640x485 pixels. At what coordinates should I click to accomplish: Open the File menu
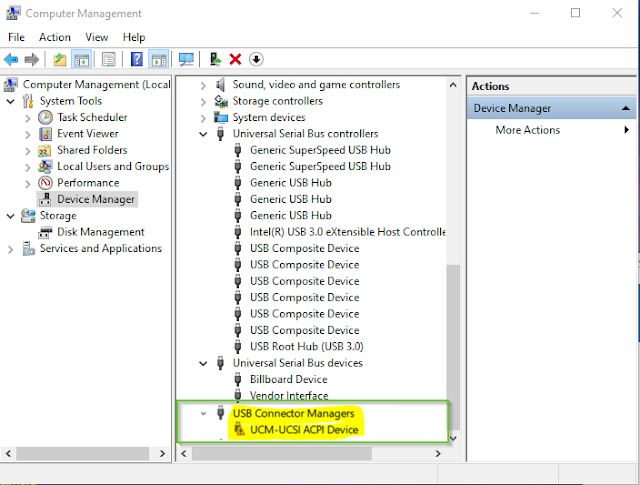click(16, 38)
